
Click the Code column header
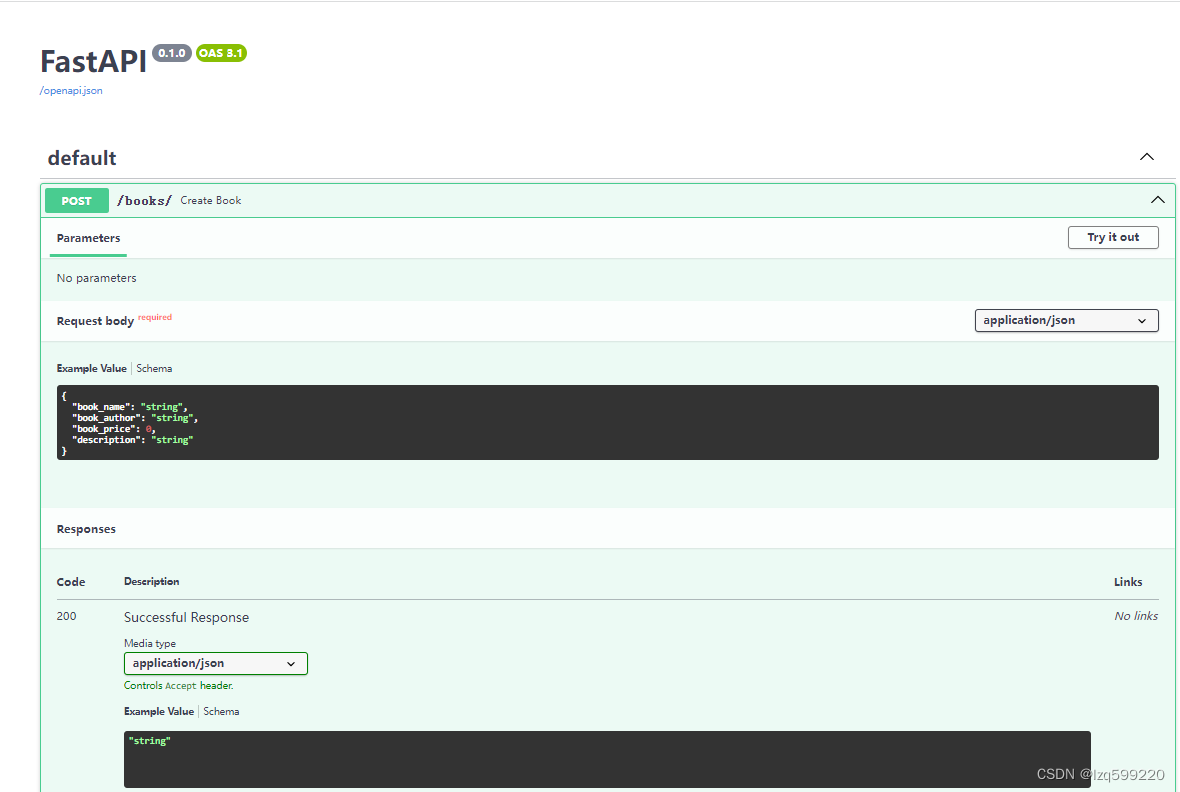click(71, 582)
